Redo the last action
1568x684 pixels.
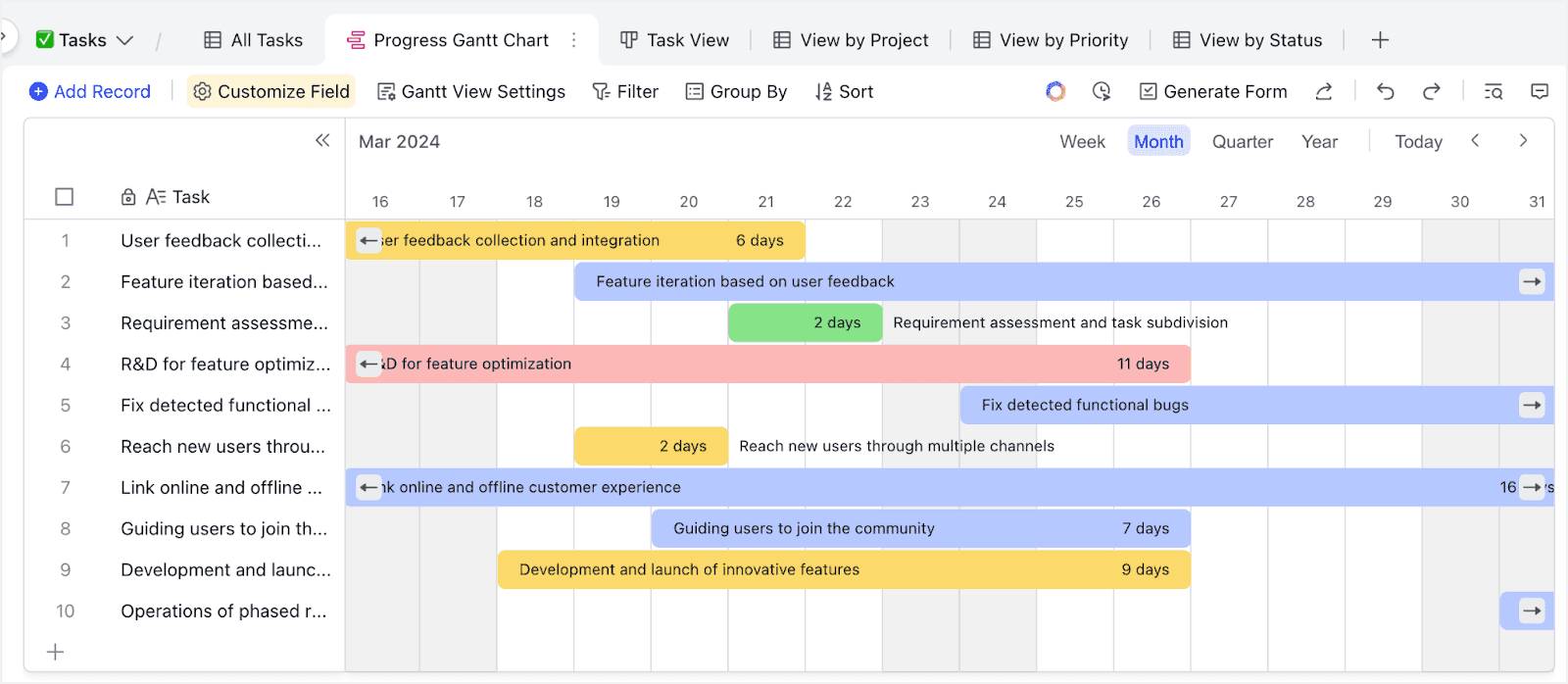click(1432, 91)
